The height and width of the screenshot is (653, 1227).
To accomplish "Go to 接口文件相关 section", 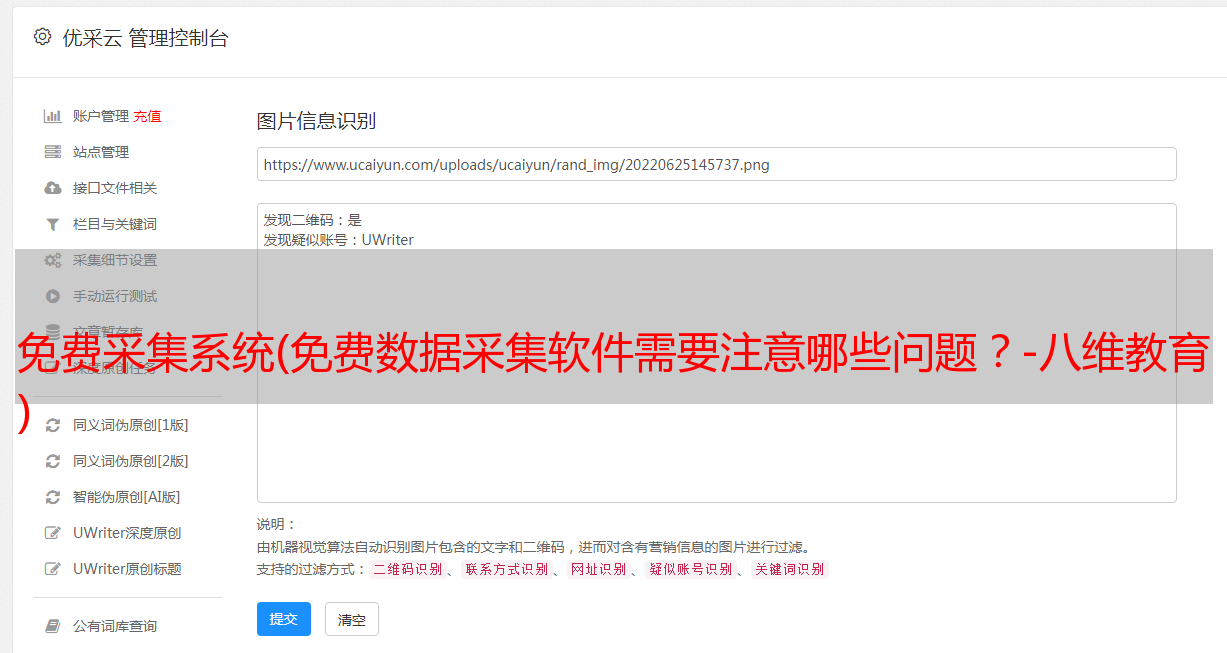I will tap(115, 188).
